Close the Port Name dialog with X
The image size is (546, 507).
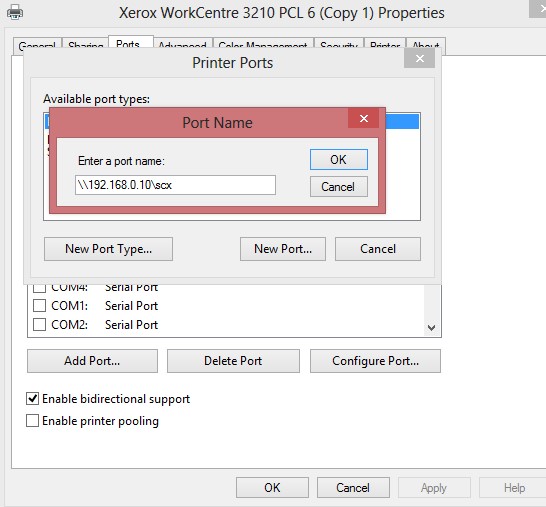pos(364,118)
